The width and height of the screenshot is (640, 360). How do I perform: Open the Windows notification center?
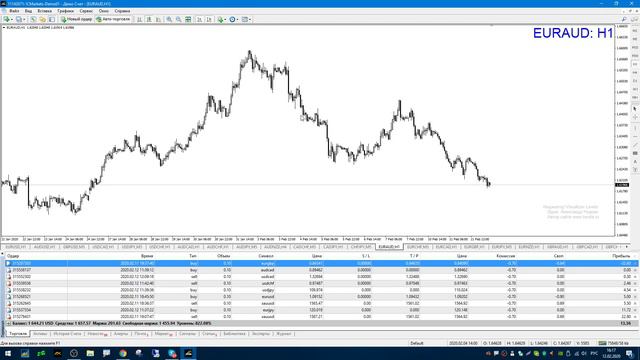tap(630, 353)
